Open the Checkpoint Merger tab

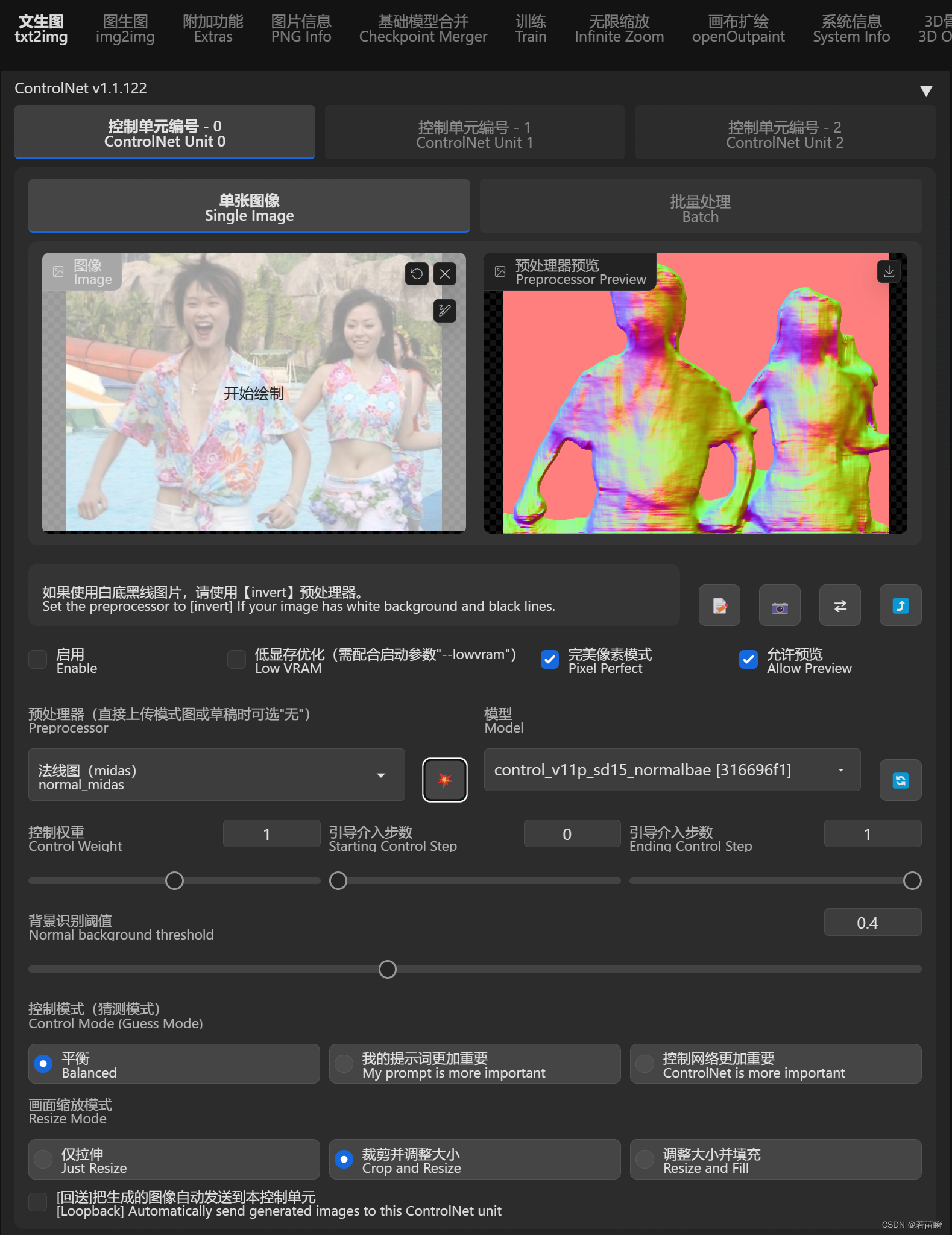[x=423, y=29]
